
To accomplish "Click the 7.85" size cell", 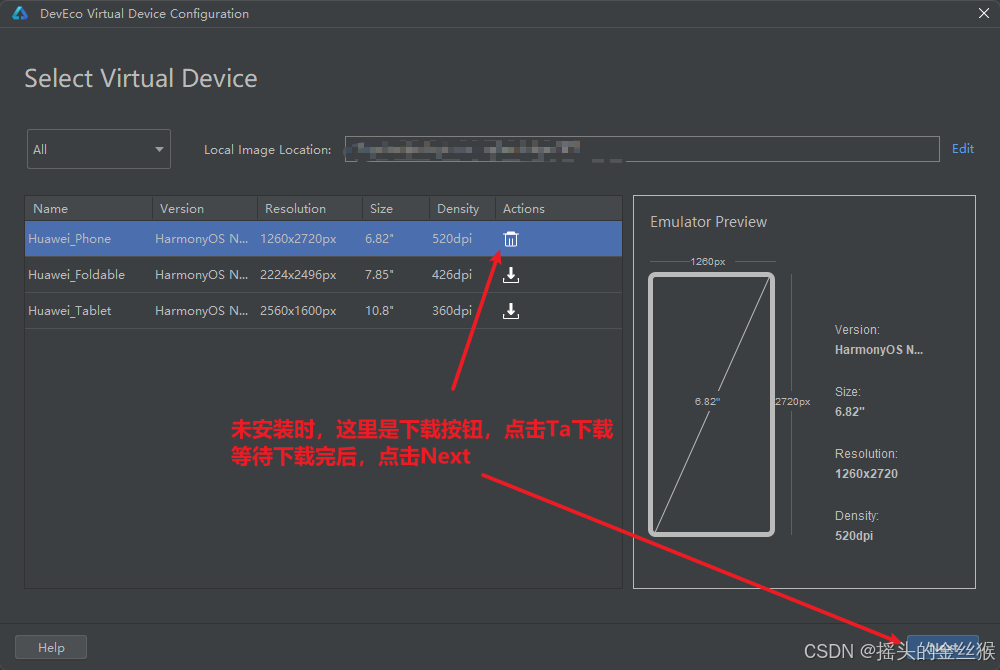I will tap(379, 275).
